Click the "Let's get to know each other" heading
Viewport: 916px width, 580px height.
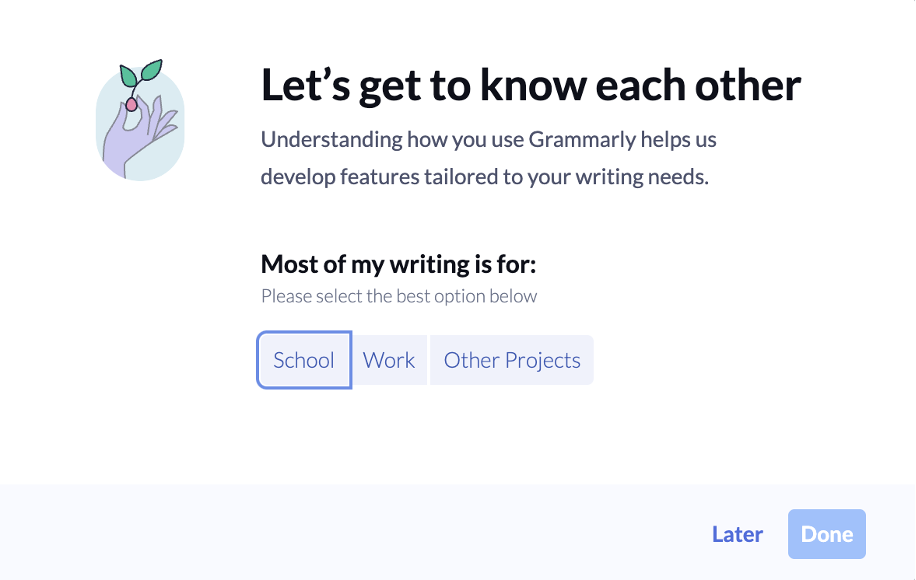pos(530,86)
